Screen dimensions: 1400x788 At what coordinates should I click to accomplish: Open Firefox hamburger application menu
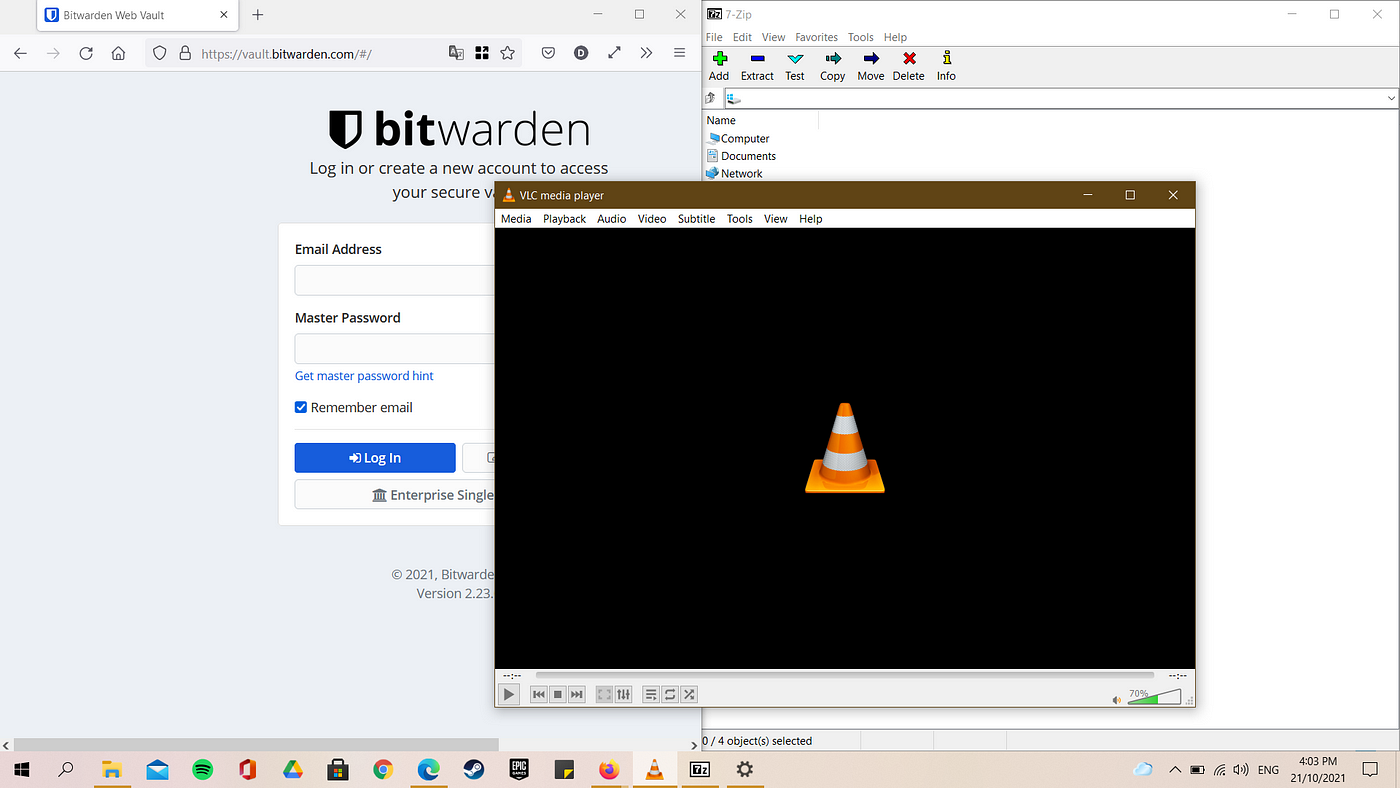[x=679, y=53]
